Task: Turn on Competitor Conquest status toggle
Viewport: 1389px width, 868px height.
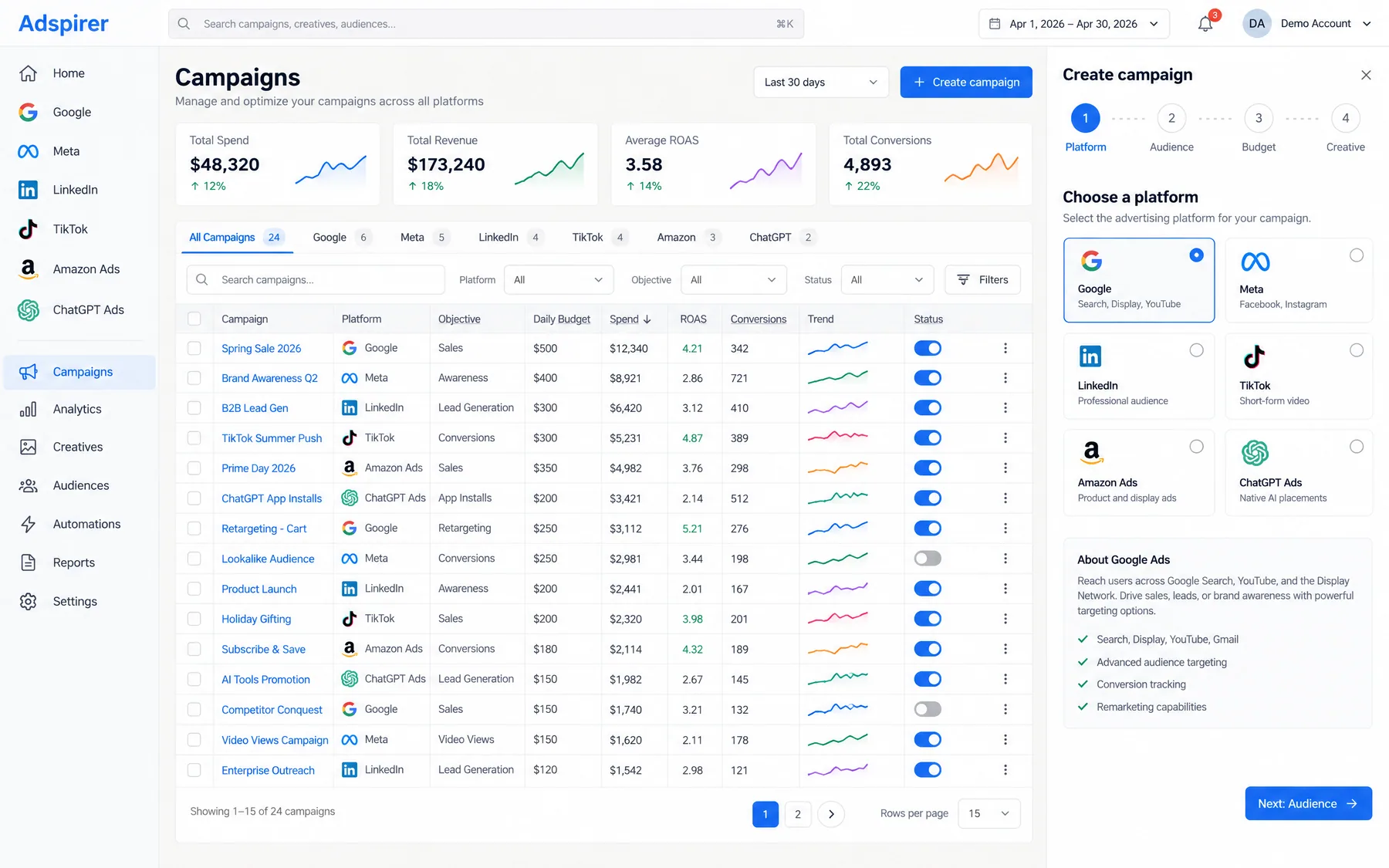Action: coord(928,709)
